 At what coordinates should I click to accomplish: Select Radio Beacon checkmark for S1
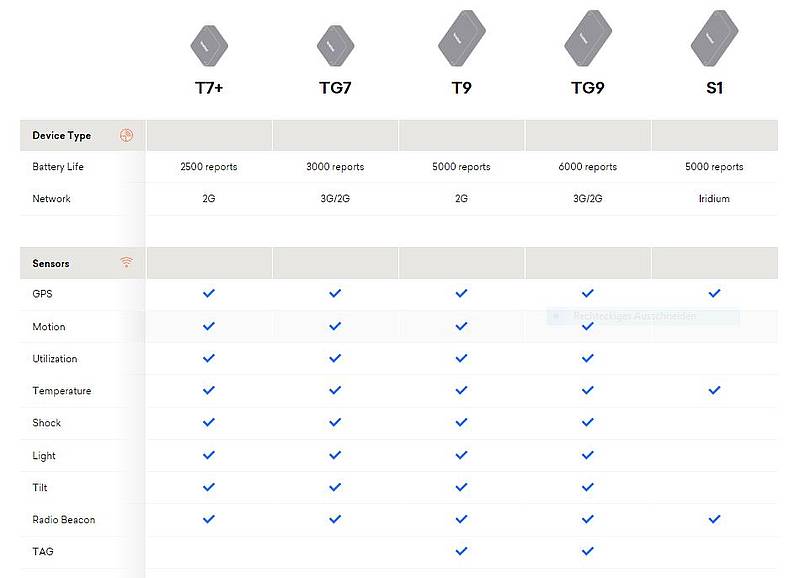pos(714,519)
